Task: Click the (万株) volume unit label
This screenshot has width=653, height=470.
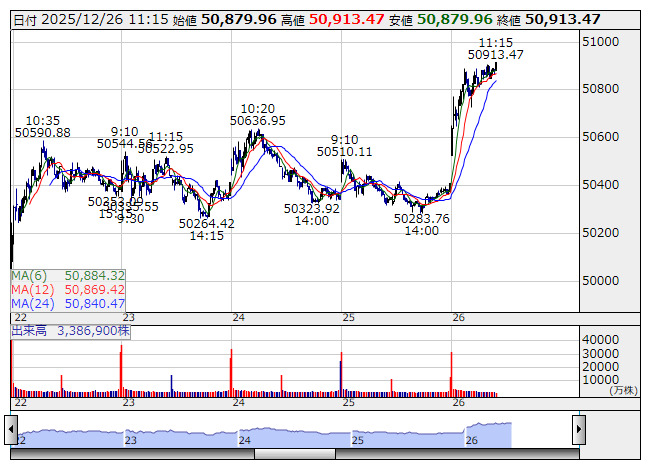Action: click(623, 390)
